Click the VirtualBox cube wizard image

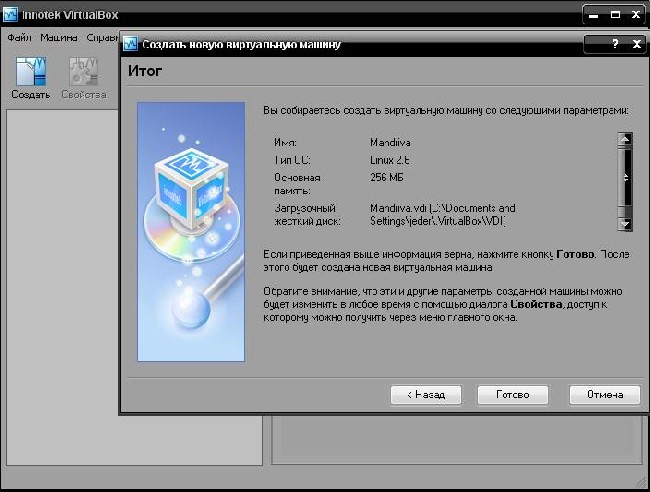point(191,232)
